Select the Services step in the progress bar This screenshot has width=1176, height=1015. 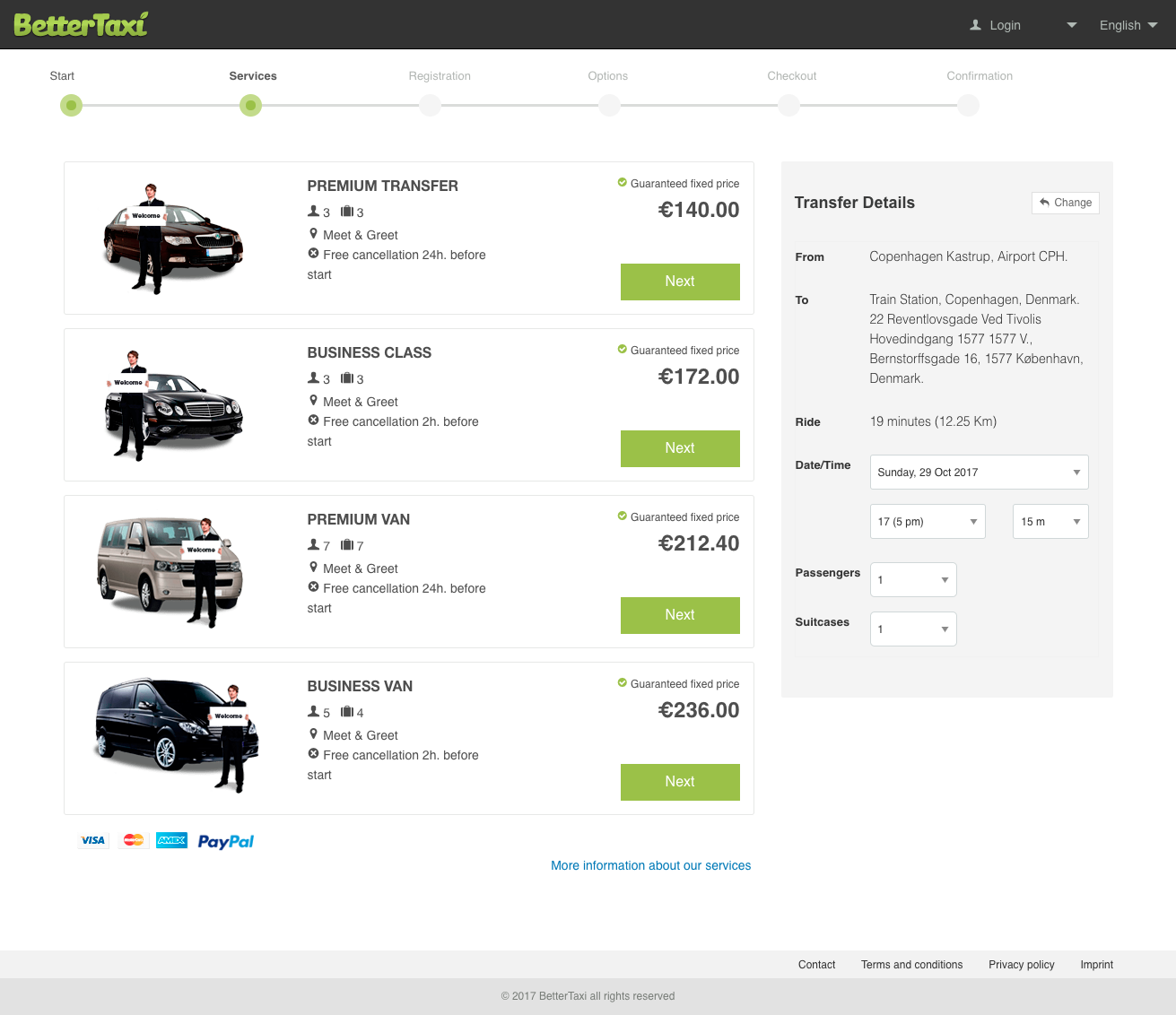250,105
